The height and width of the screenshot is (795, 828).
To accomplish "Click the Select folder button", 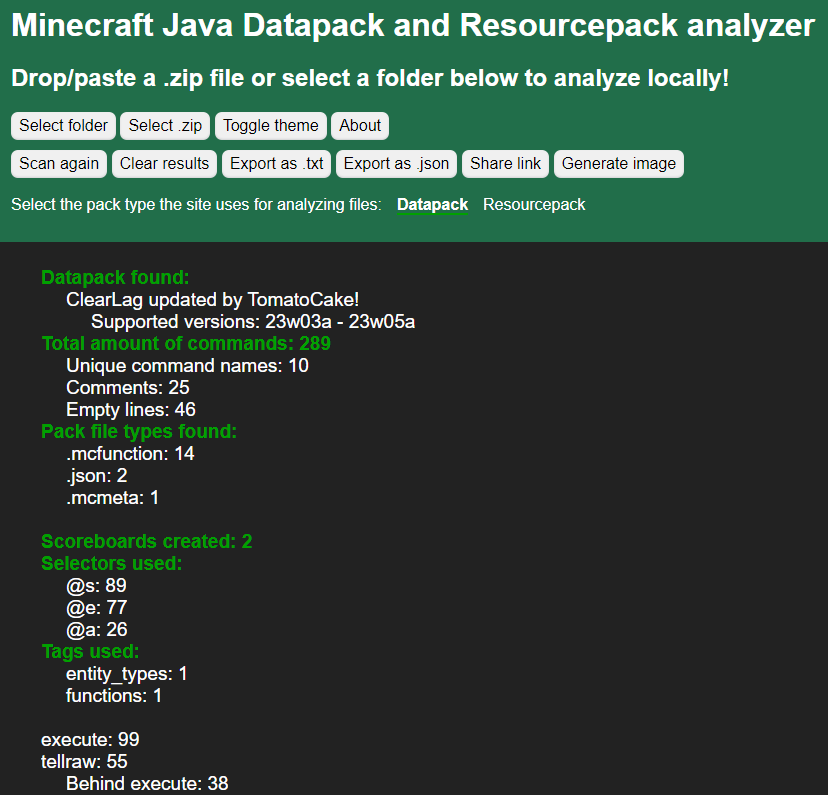I will click(x=62, y=125).
